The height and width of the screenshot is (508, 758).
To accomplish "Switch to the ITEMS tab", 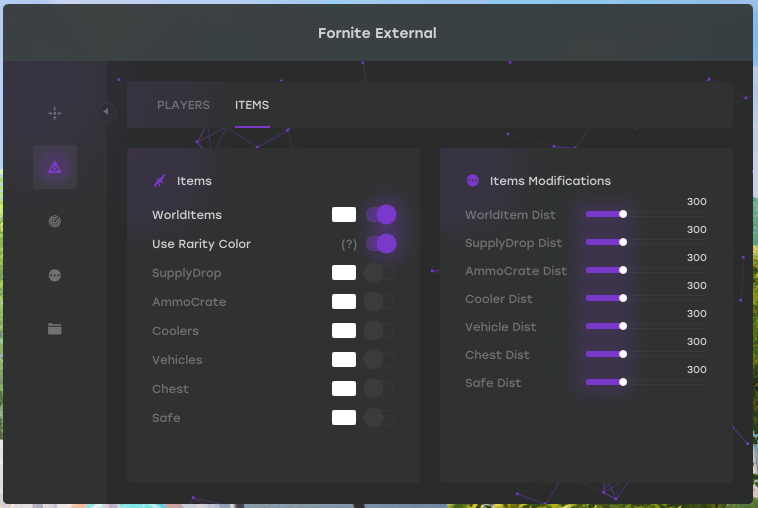I will pyautogui.click(x=252, y=105).
